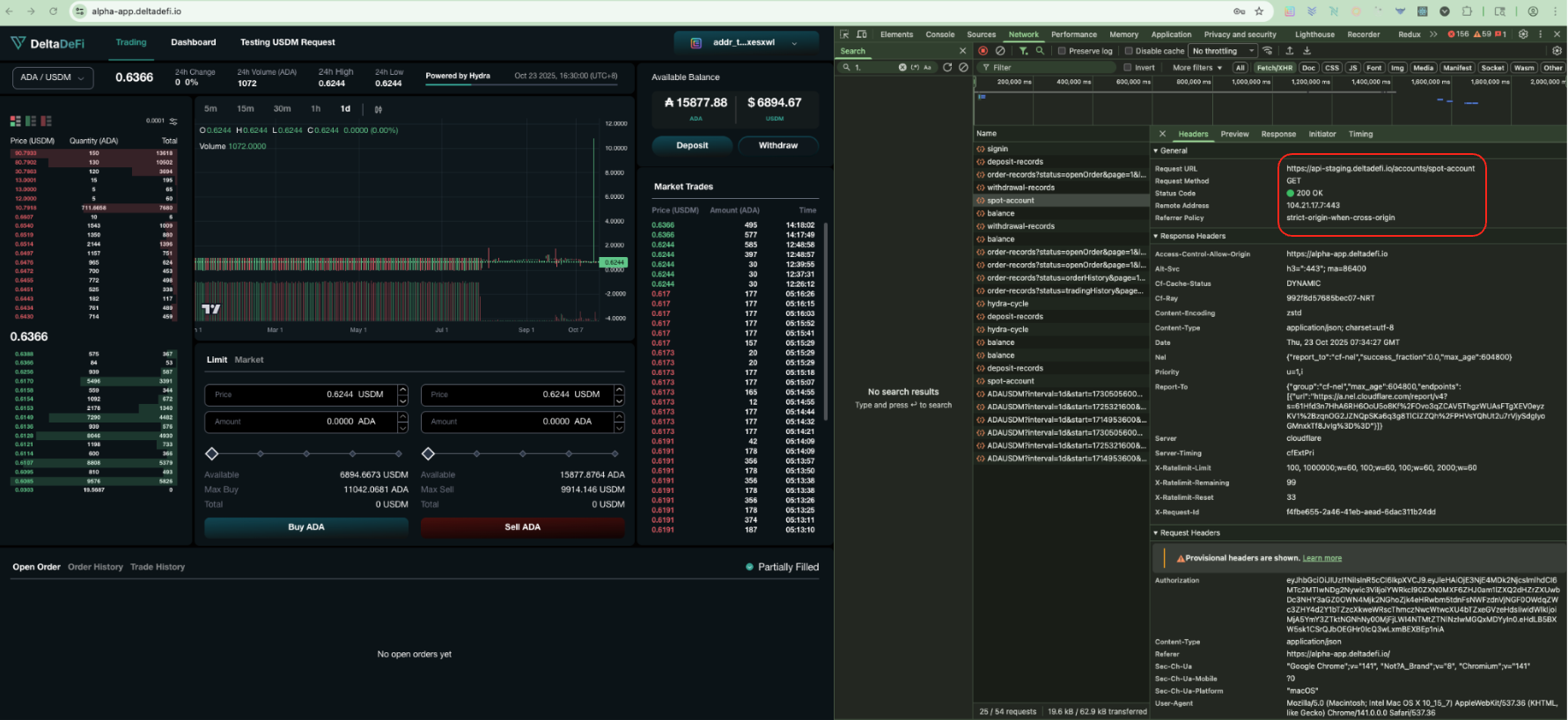Select the Market order tab
Screen dimensions: 1568x720
(x=249, y=360)
